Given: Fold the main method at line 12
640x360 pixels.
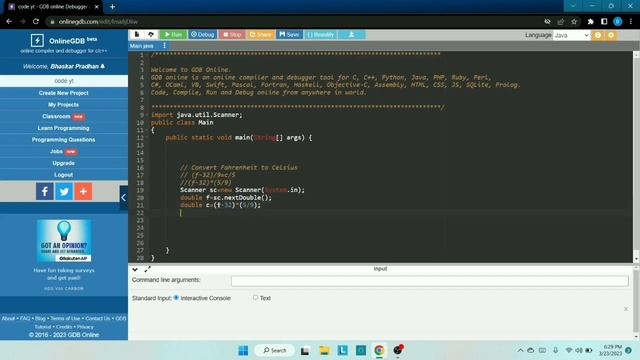Looking at the screenshot, I should [x=147, y=138].
